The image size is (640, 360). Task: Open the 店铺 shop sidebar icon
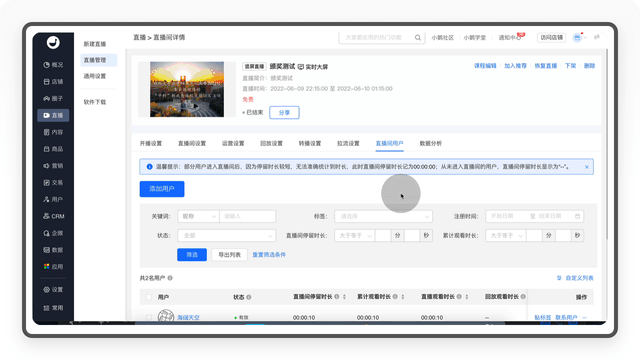[47, 82]
